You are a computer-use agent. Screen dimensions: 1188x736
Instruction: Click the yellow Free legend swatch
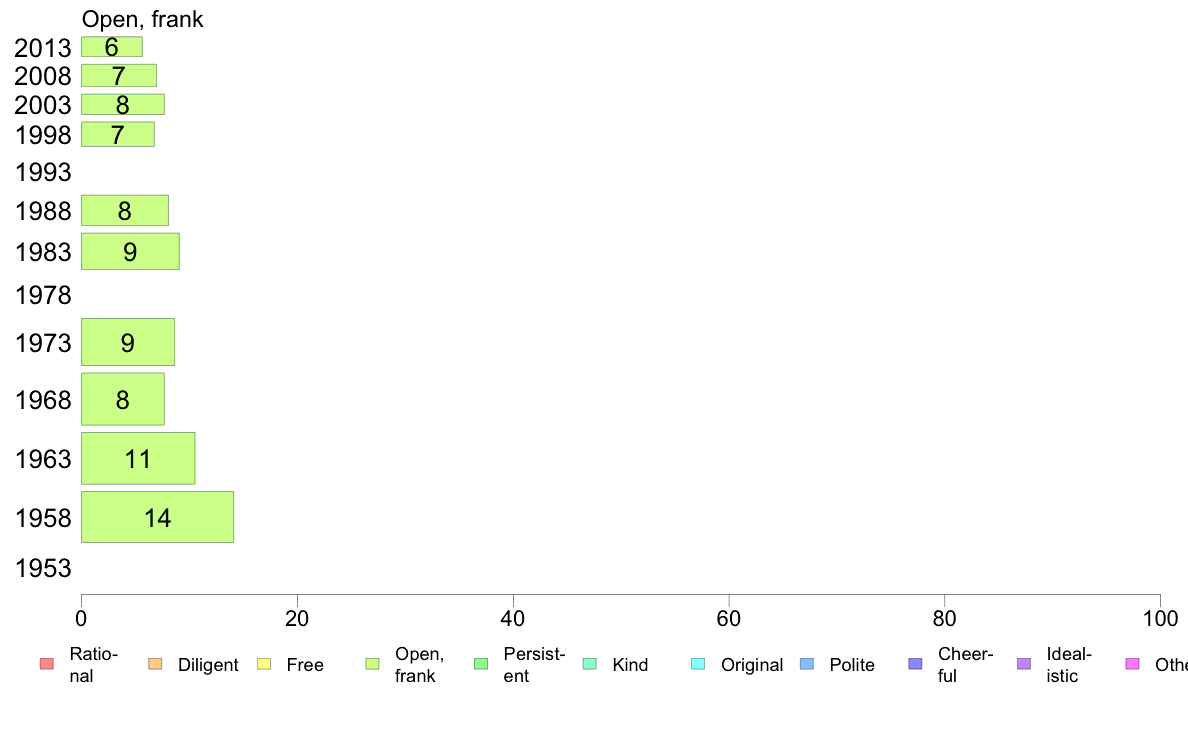tap(264, 664)
